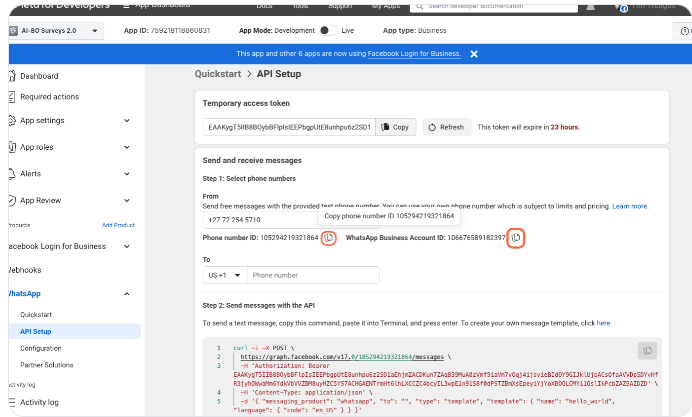Image resolution: width=692 pixels, height=417 pixels.
Task: Dismiss the blue Facebook Login banner
Action: (x=474, y=54)
